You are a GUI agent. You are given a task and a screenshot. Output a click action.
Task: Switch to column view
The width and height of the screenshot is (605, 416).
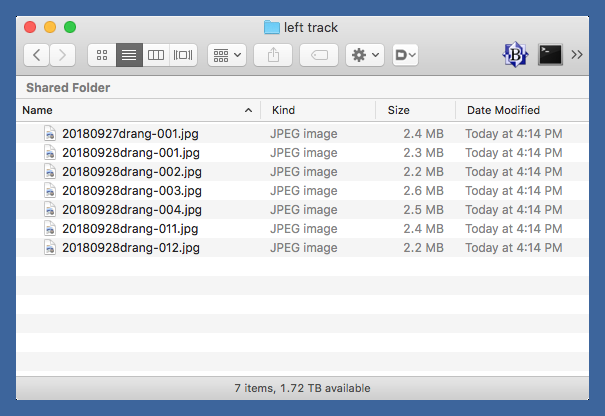tap(155, 56)
